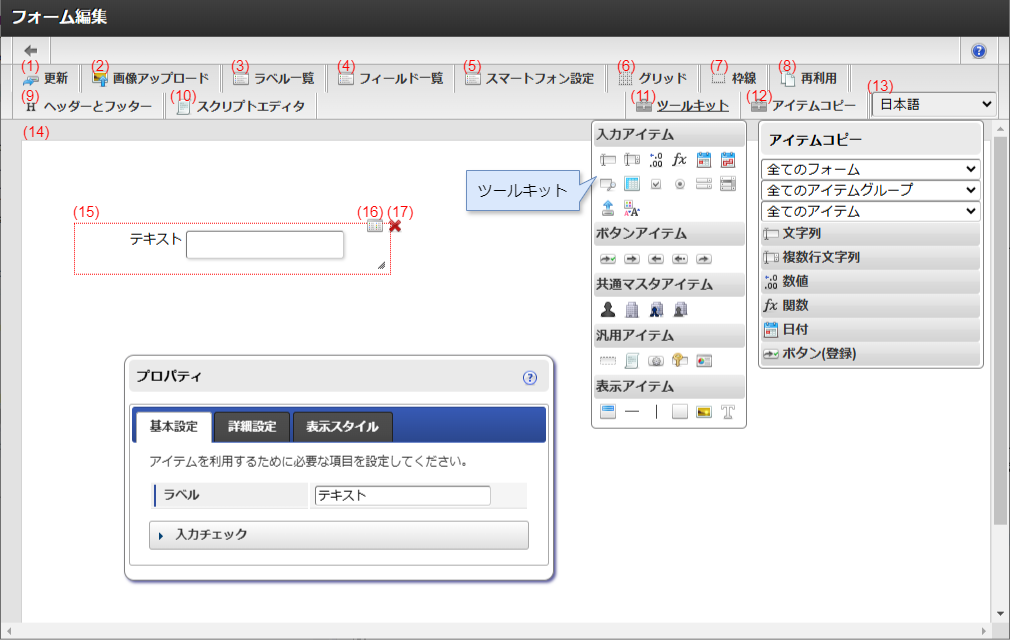
Task: Select the plain building organization master icon
Action: pos(632,310)
